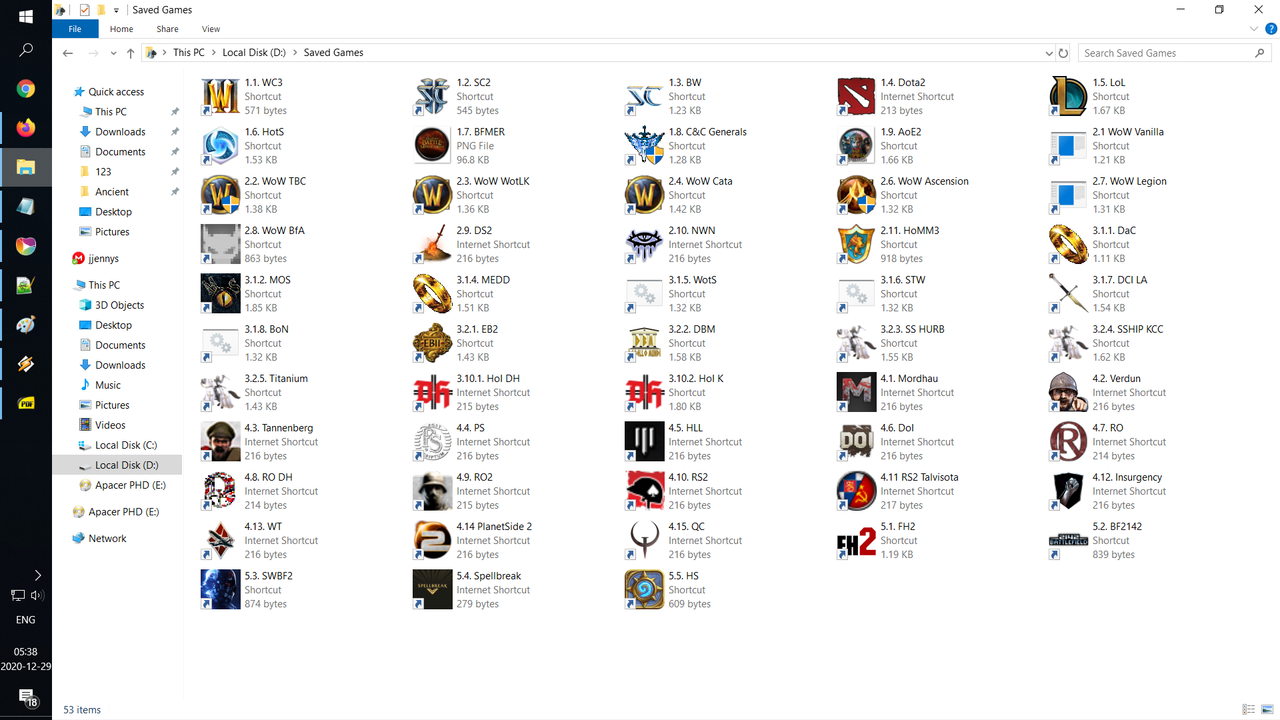Select the 1.5. LoL icon
Image resolution: width=1280 pixels, height=720 pixels.
[1068, 96]
